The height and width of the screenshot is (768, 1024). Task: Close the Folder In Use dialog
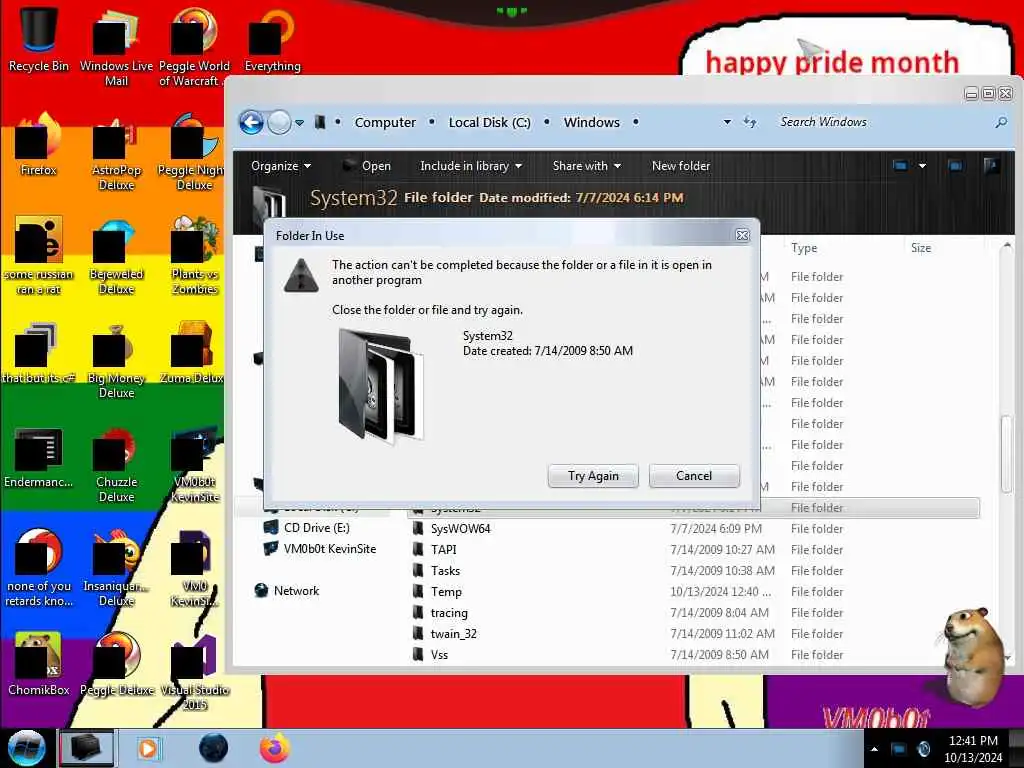point(743,236)
